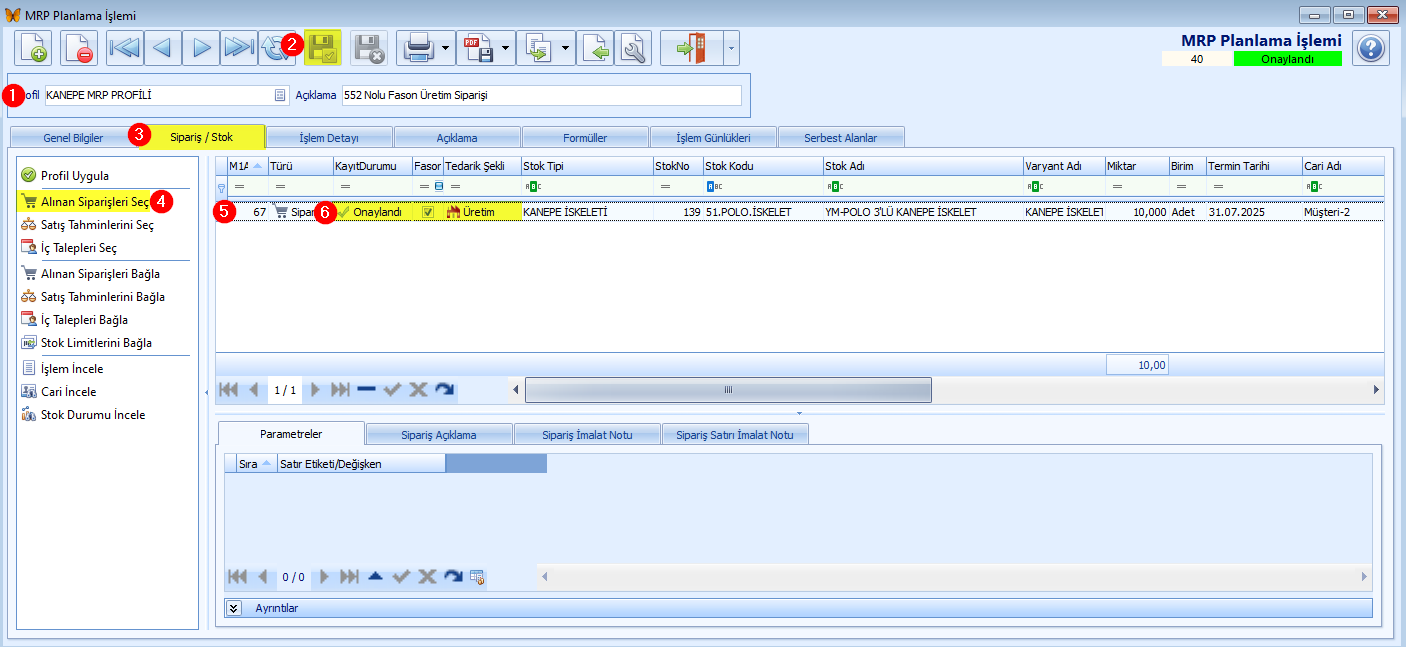Click the printer icon in toolbar
This screenshot has height=647, width=1406.
[x=416, y=48]
